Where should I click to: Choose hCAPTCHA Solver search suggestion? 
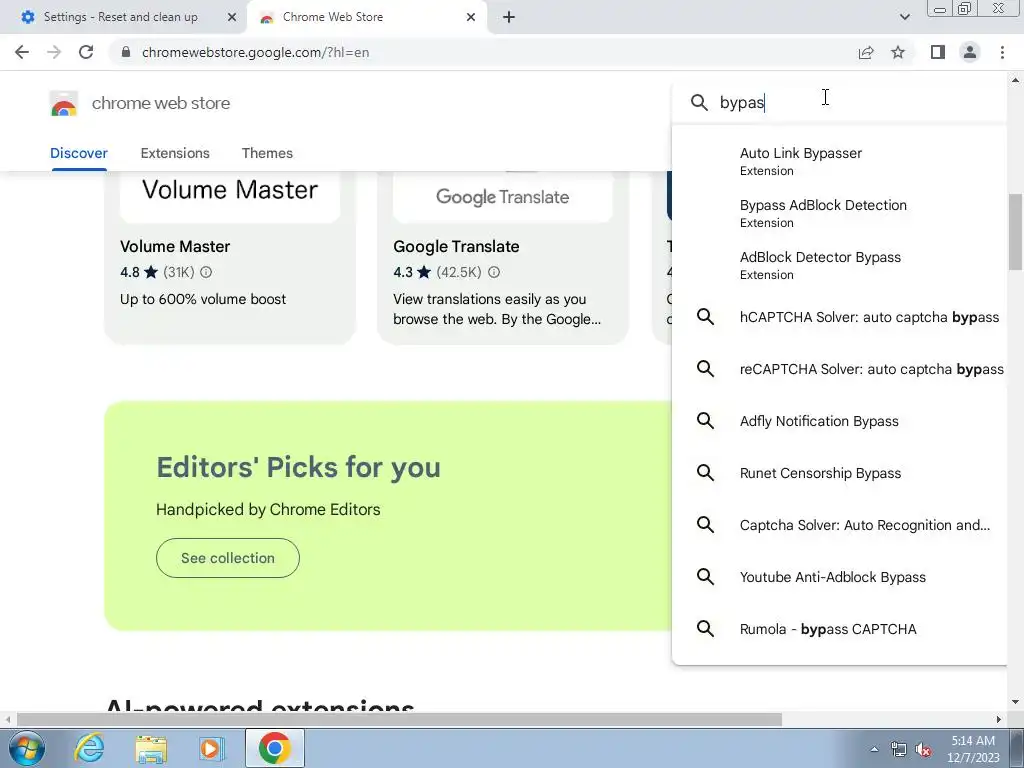coord(840,317)
